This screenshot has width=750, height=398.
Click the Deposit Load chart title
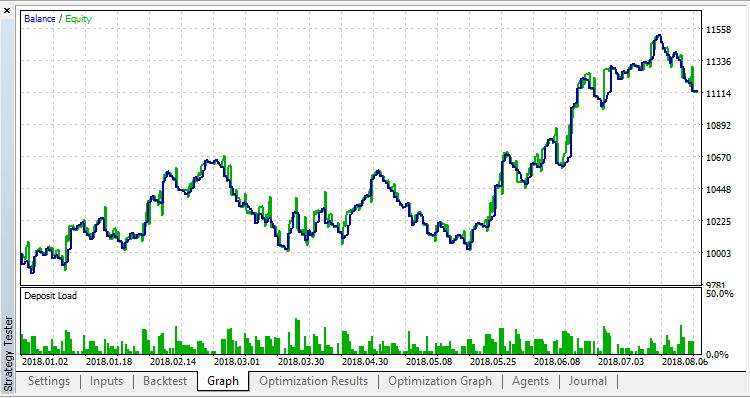(x=50, y=296)
